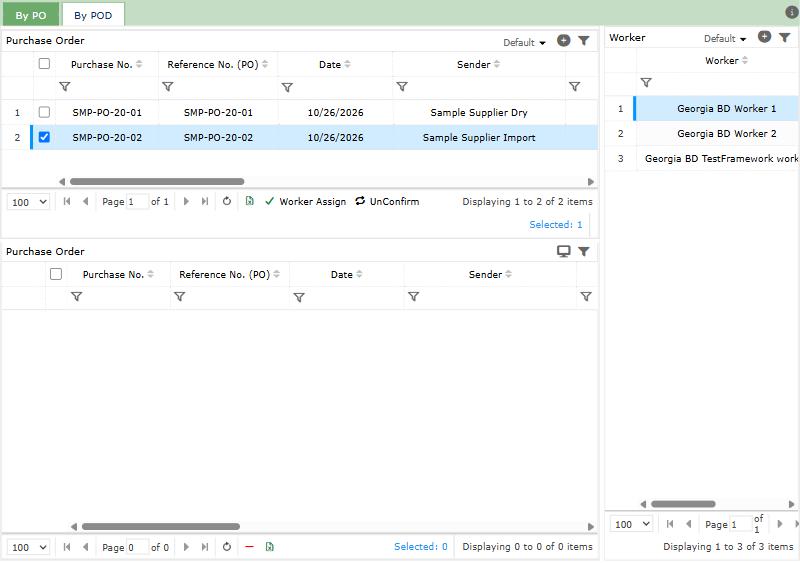Image resolution: width=800 pixels, height=563 pixels.
Task: Sort top grid by Sender column
Action: tap(478, 64)
